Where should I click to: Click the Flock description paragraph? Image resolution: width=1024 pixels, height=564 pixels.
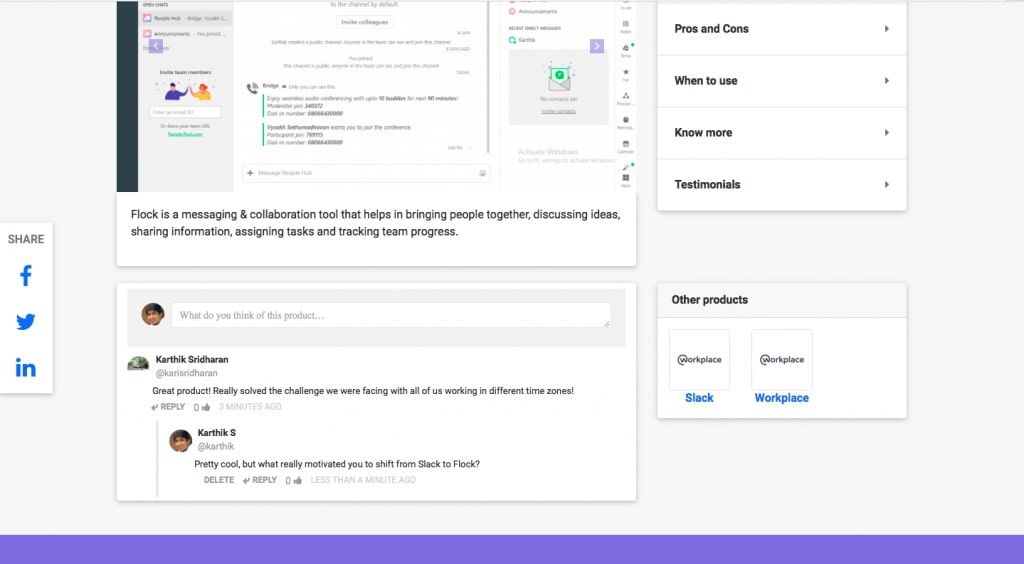[376, 223]
